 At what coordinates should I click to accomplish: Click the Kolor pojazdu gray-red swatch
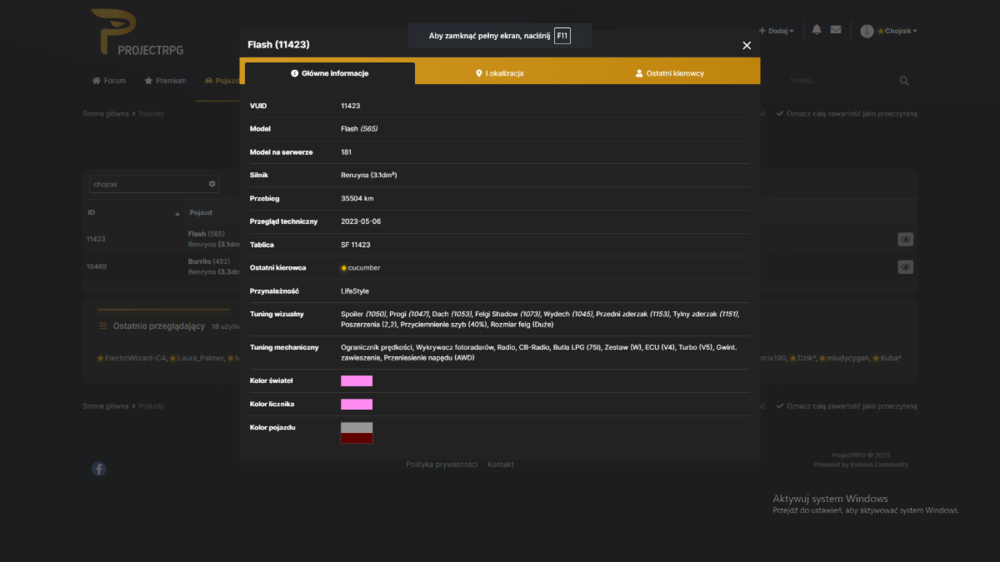click(357, 433)
